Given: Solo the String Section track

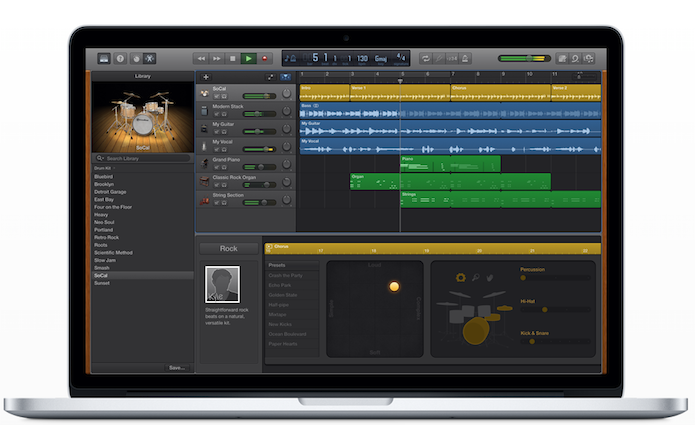Looking at the screenshot, I should (x=224, y=203).
